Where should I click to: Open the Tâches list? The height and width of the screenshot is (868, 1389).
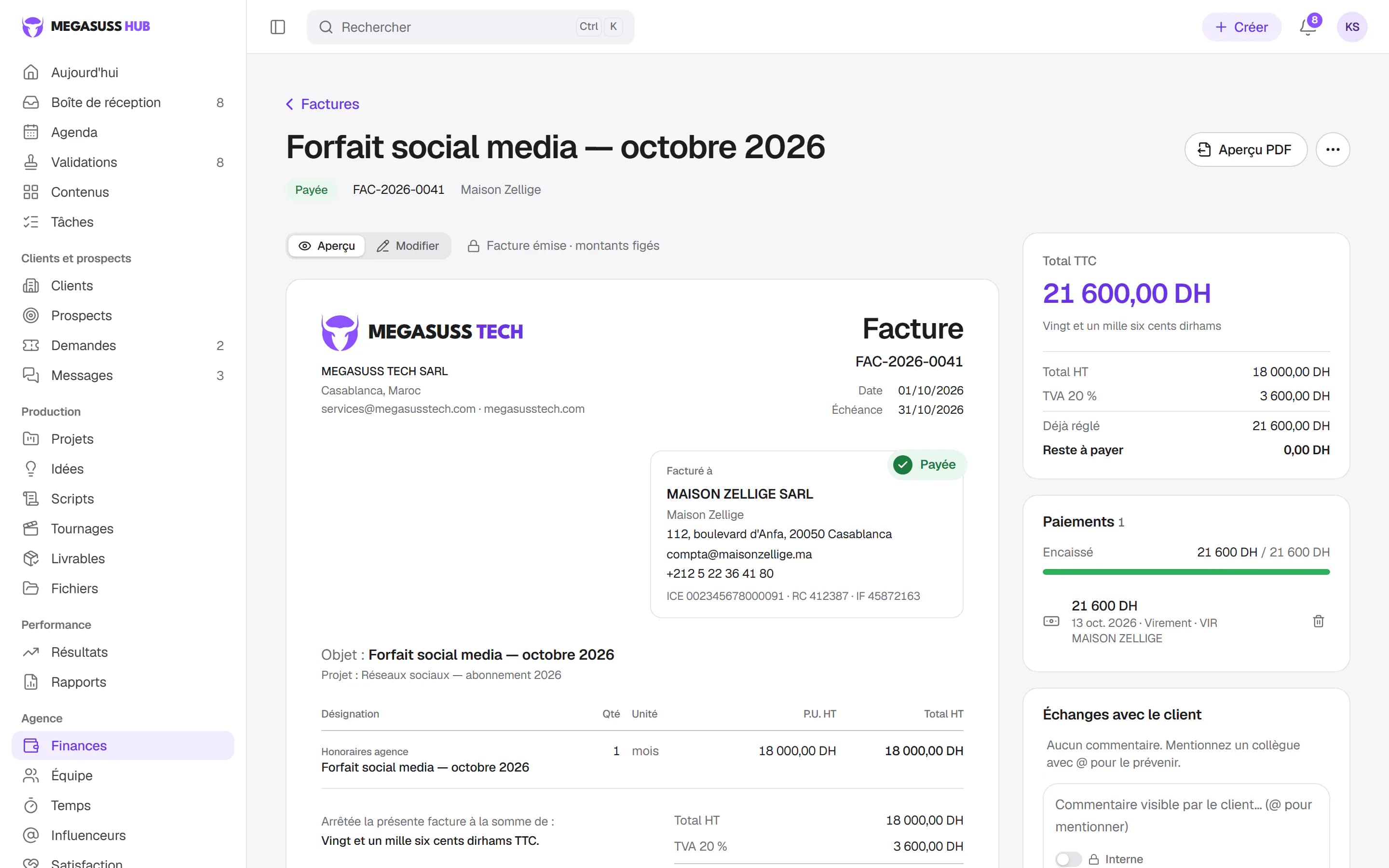pos(123,222)
